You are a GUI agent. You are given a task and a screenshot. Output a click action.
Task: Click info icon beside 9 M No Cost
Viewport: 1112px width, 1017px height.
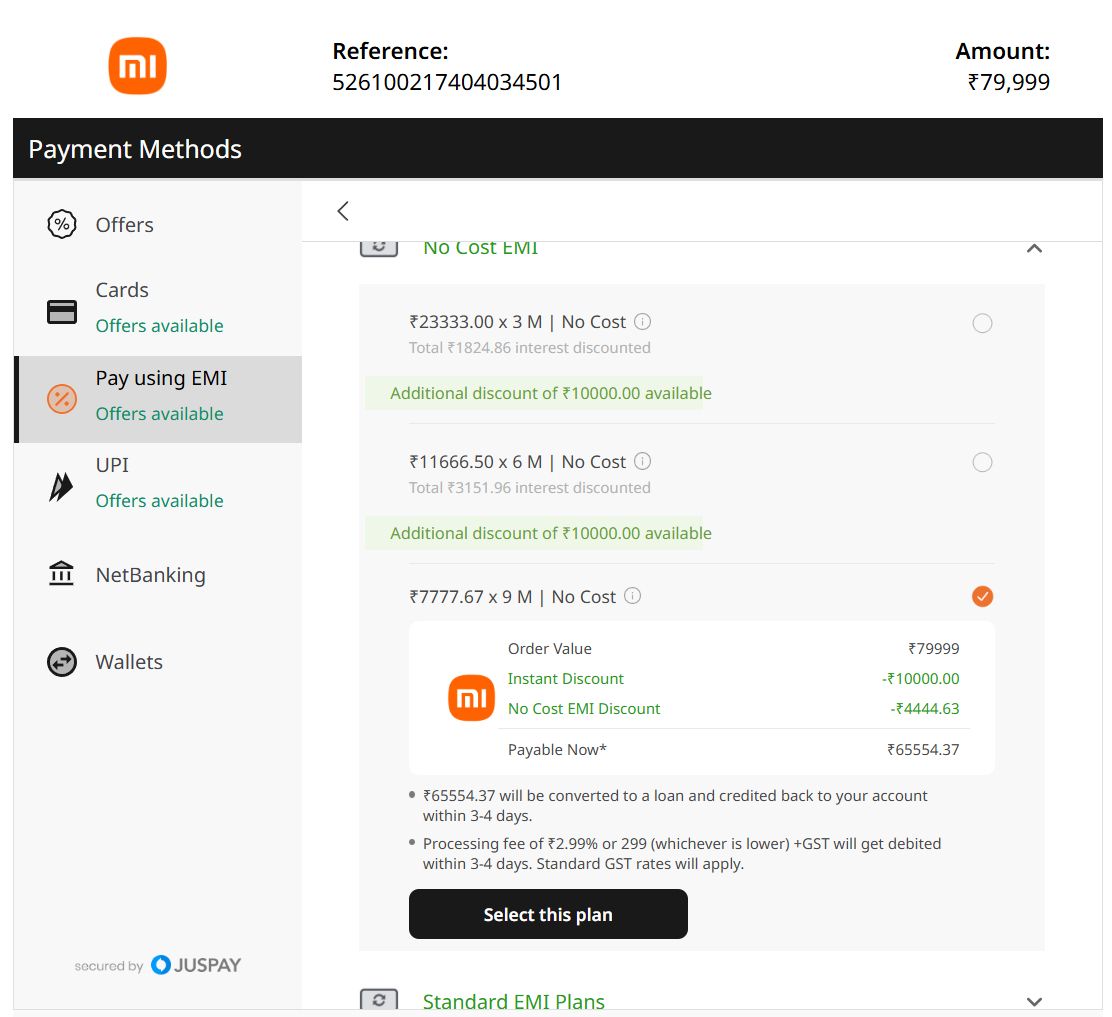pos(633,596)
